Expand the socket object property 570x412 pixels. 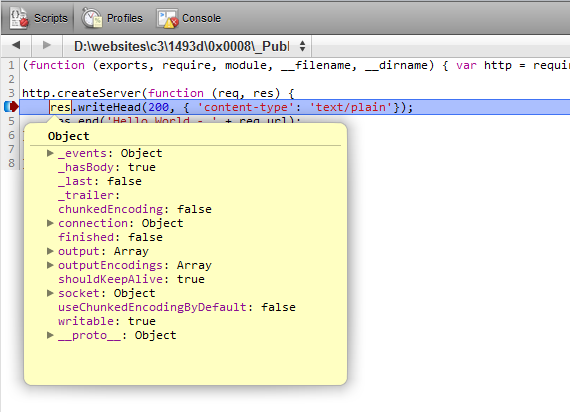click(51, 293)
